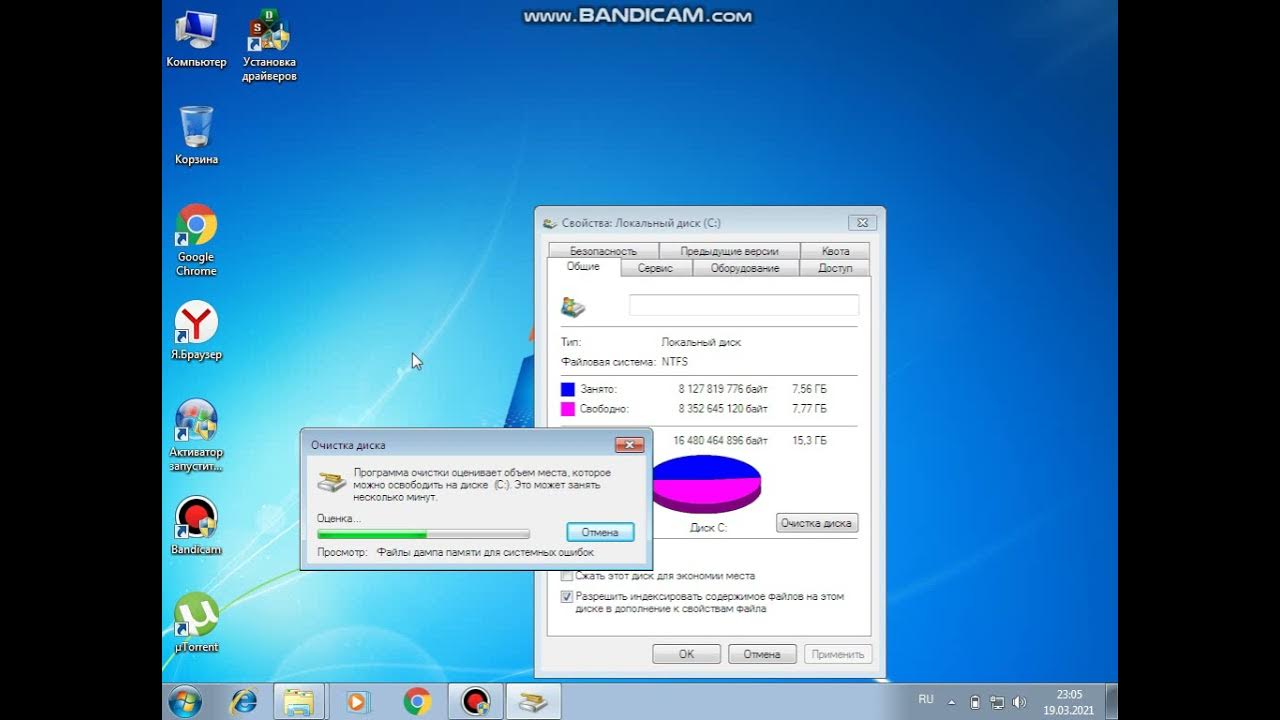Viewport: 1280px width, 720px height.
Task: Click the drive label input field
Action: coord(743,305)
